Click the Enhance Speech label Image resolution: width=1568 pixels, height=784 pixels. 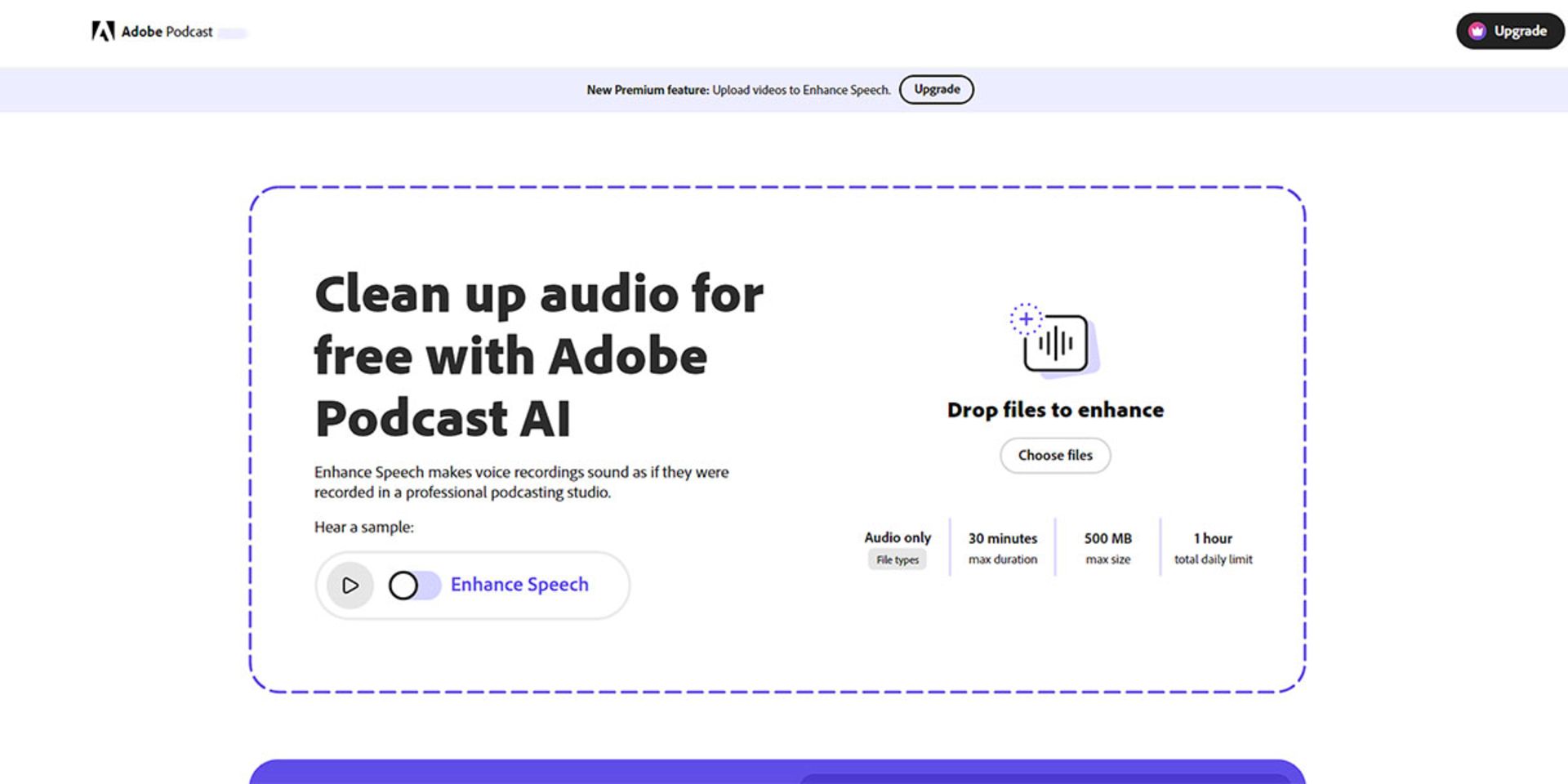click(519, 584)
